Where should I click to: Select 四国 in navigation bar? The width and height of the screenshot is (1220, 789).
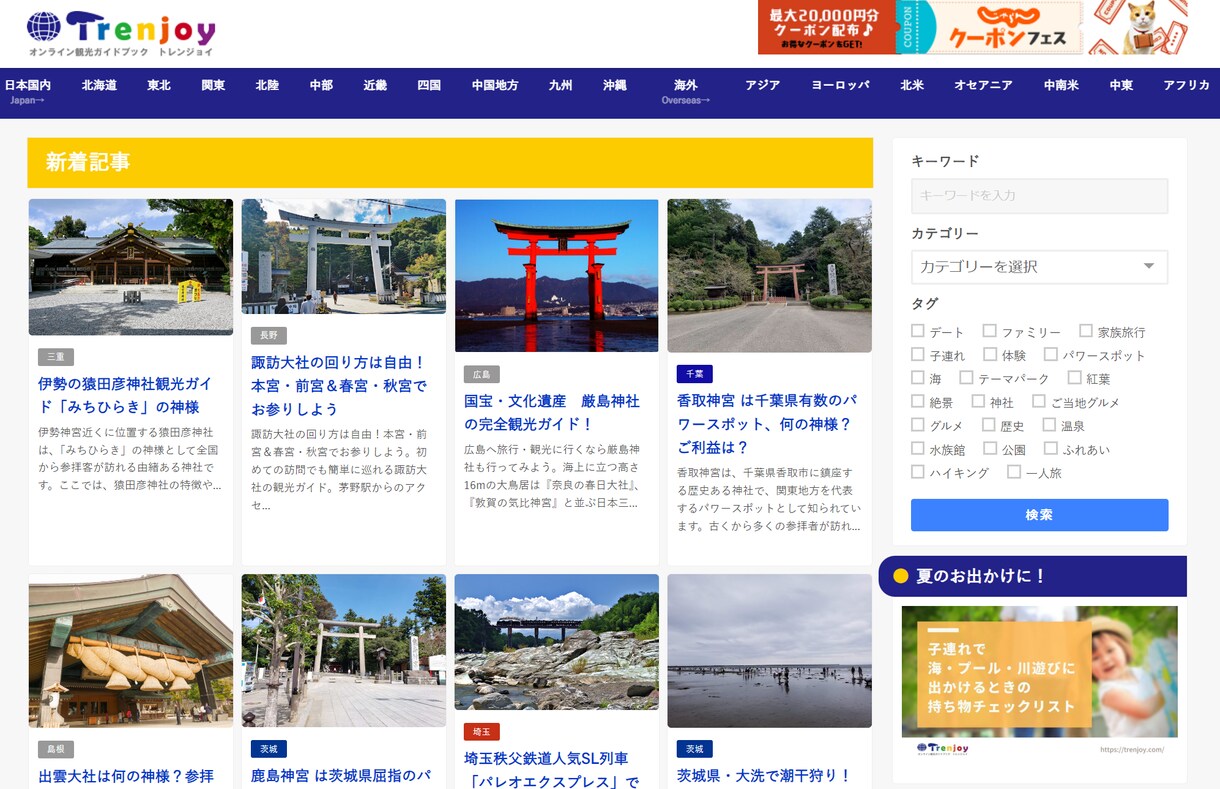tap(429, 85)
